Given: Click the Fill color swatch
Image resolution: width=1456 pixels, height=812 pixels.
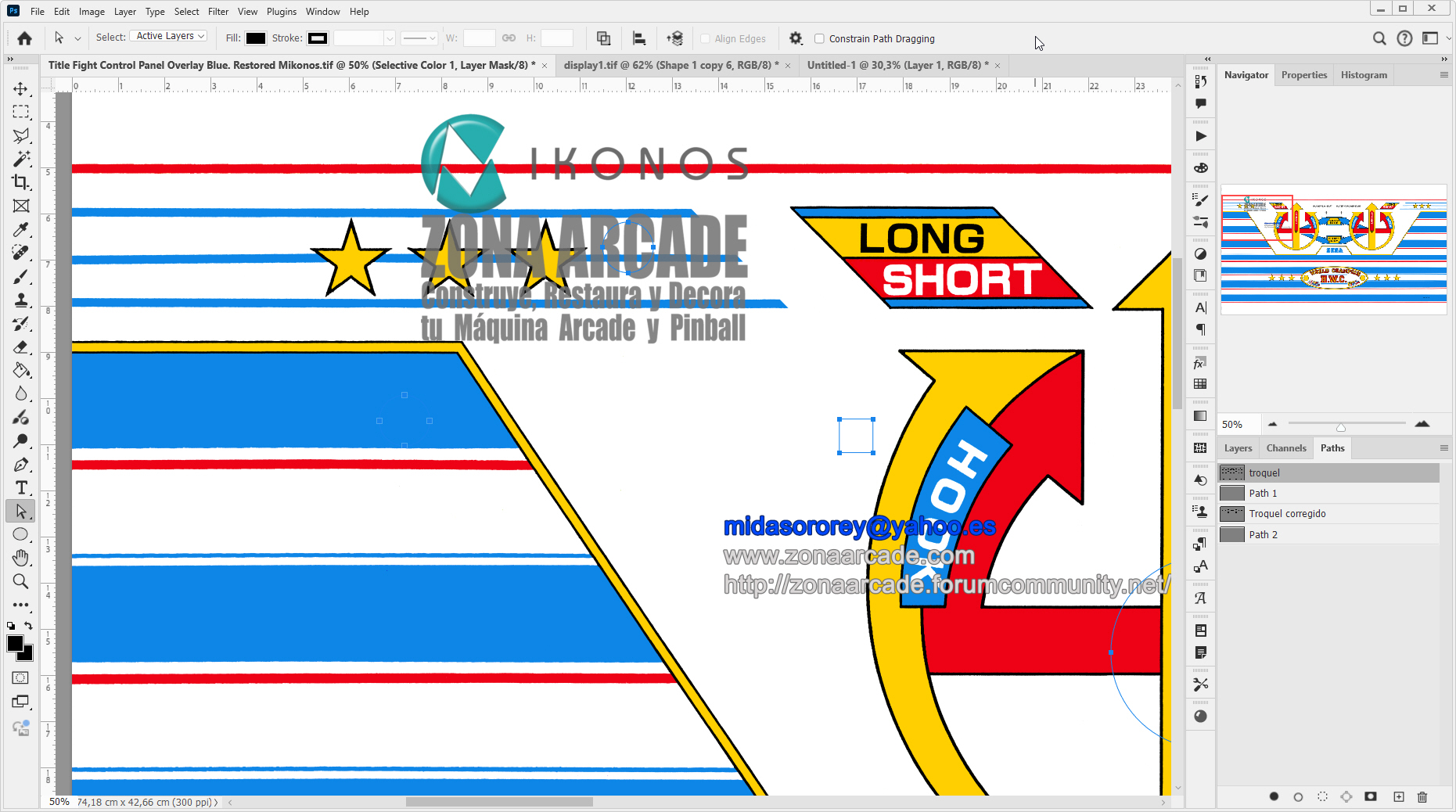Looking at the screenshot, I should pyautogui.click(x=256, y=38).
